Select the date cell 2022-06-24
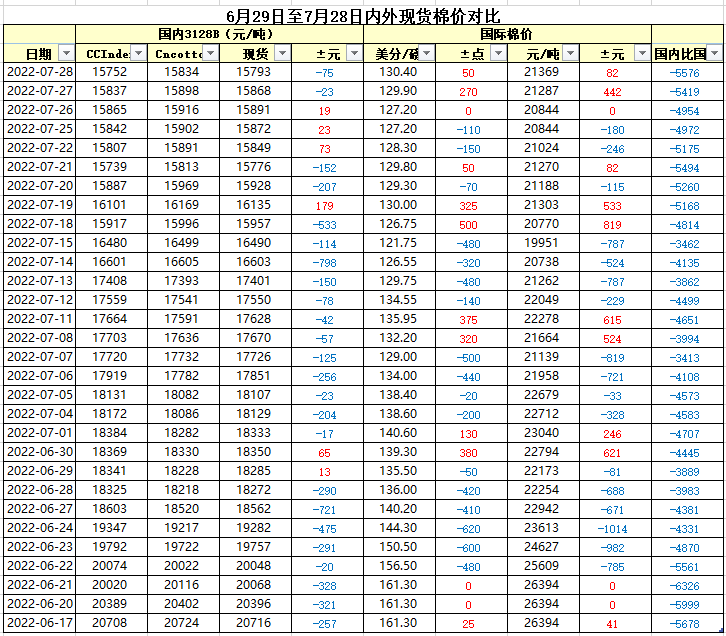 (40, 528)
